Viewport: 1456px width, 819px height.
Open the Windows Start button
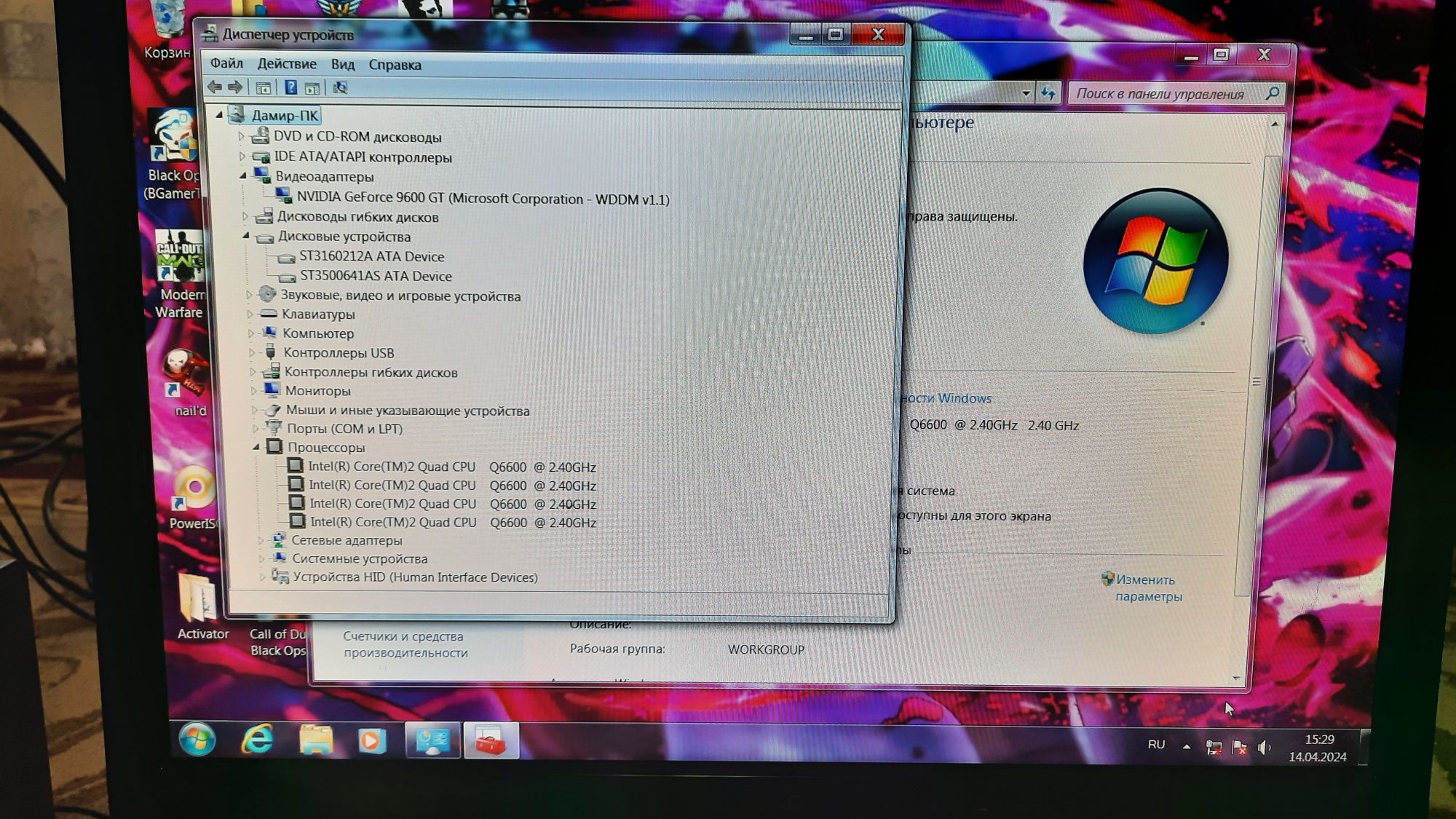(197, 740)
